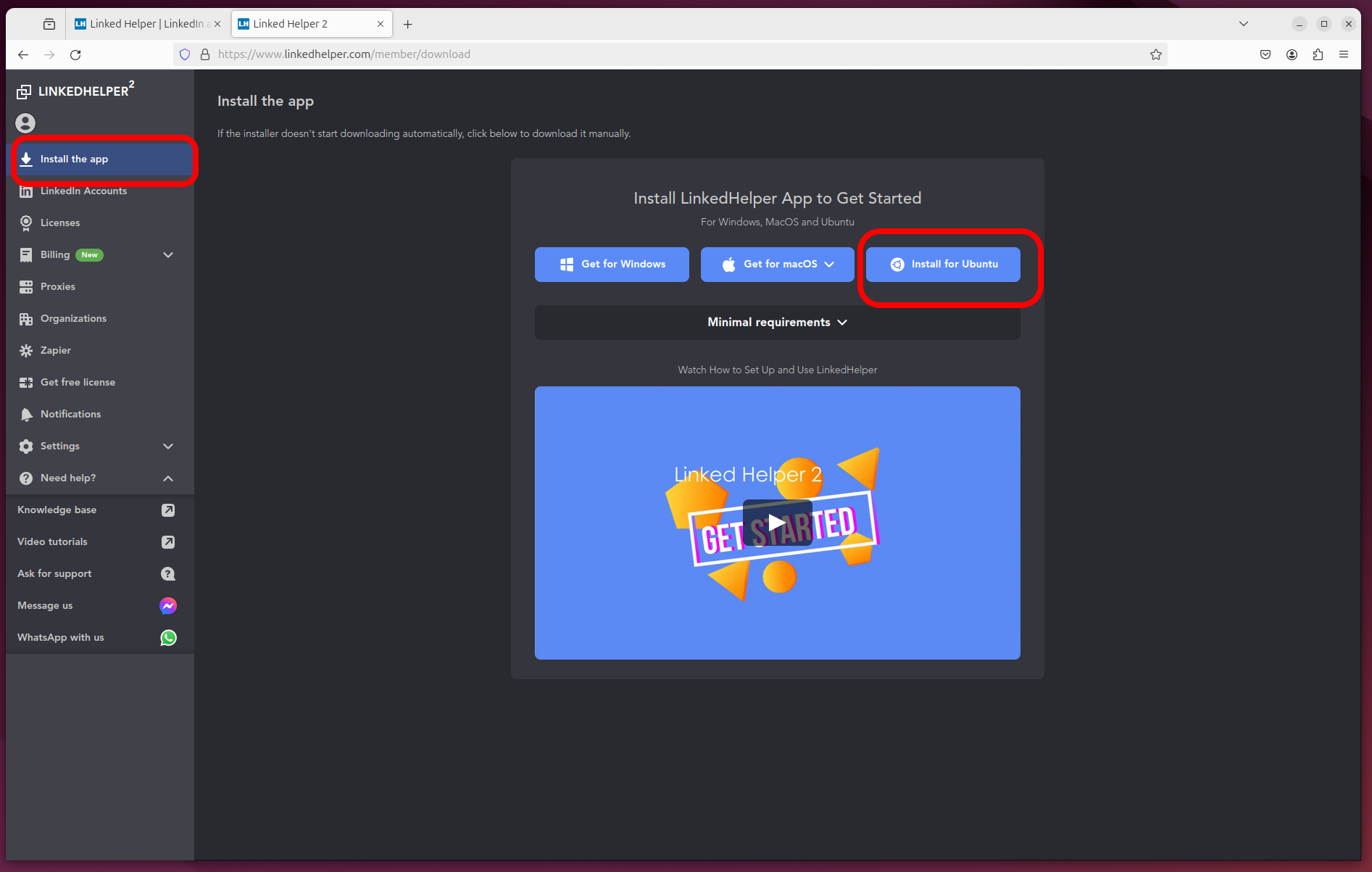The image size is (1372, 872).
Task: Open Licenses page in sidebar
Action: click(x=100, y=223)
